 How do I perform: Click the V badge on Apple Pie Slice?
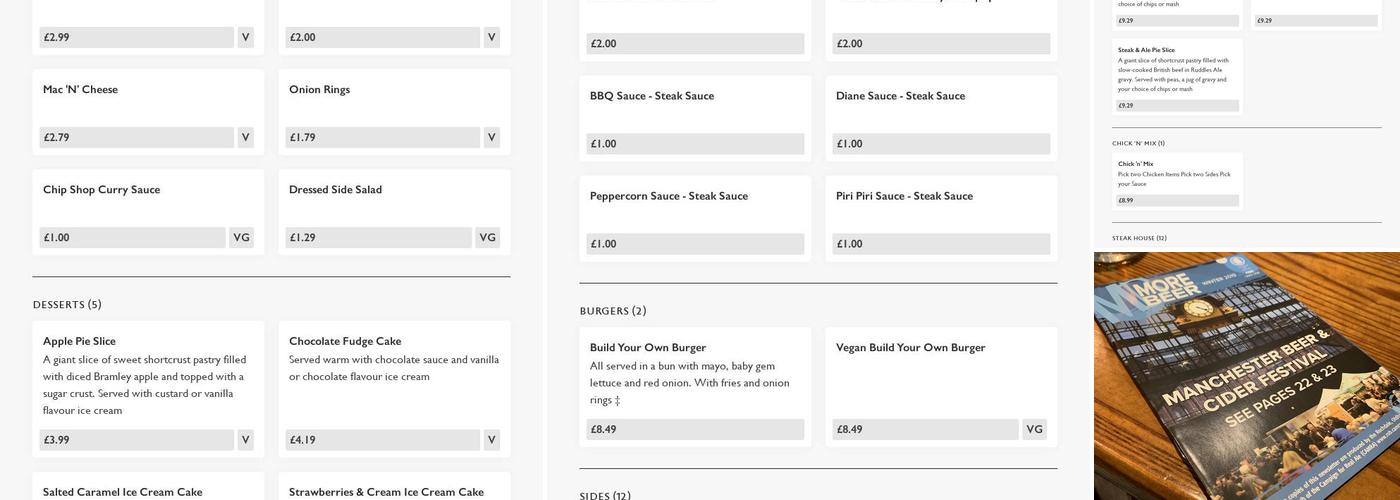tap(245, 440)
